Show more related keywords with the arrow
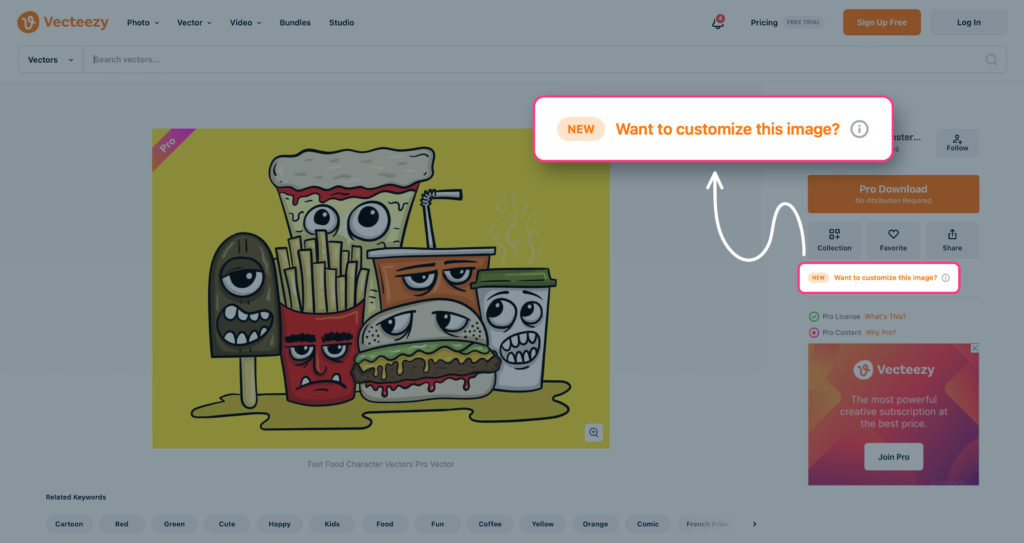The image size is (1024, 543). point(754,524)
